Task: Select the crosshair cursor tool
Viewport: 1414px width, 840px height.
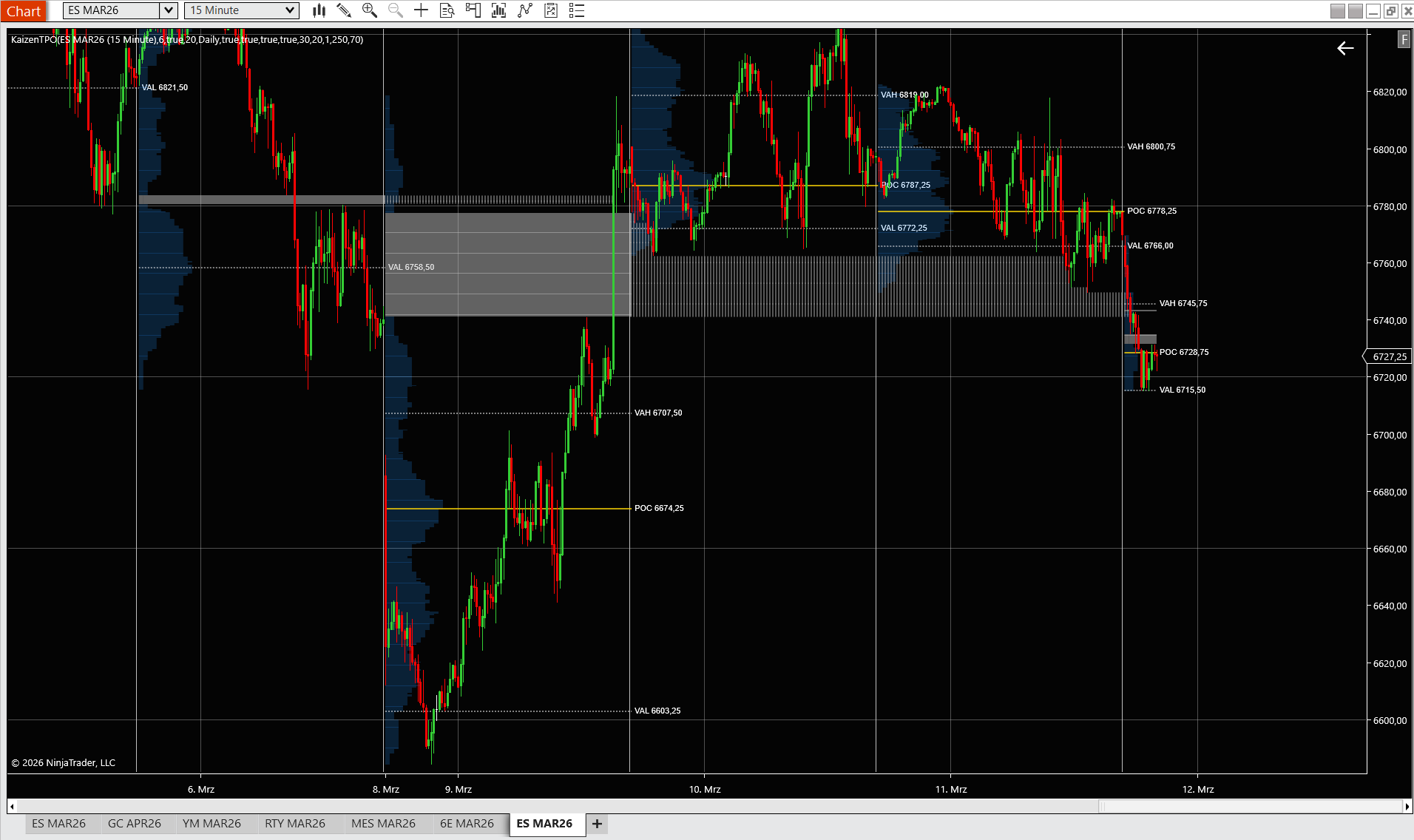Action: point(421,10)
